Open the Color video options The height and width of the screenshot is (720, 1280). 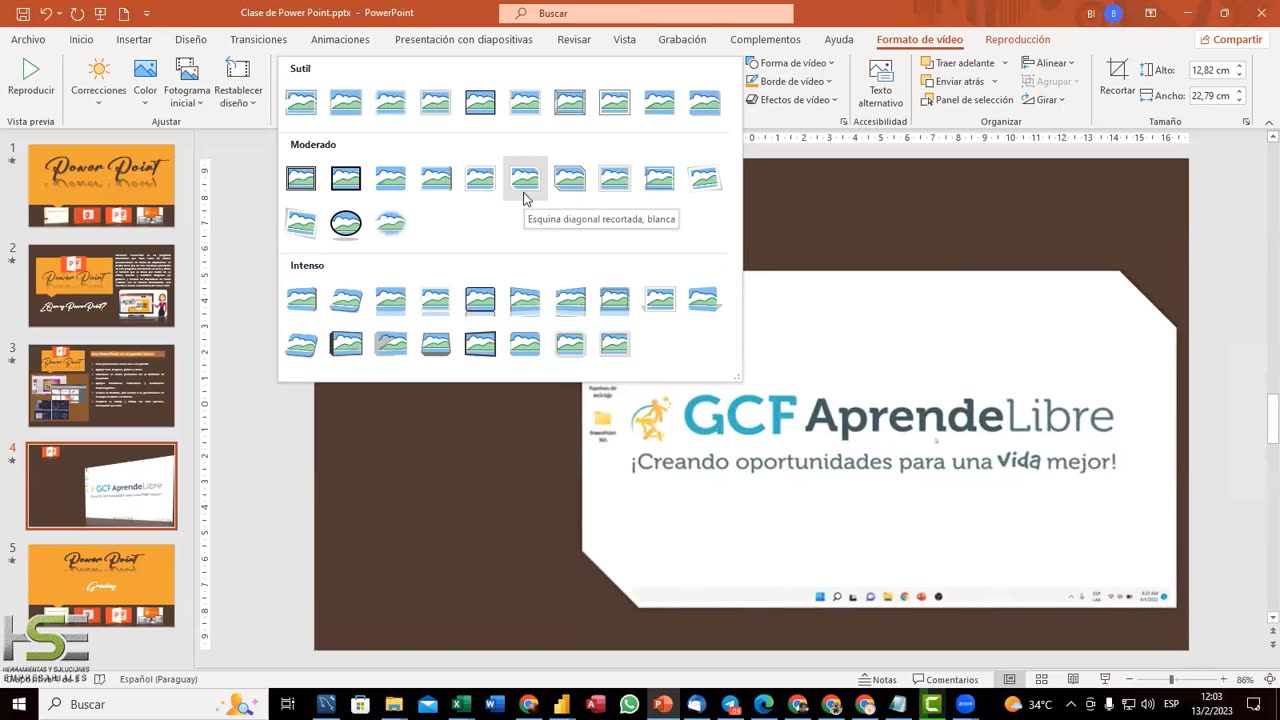pyautogui.click(x=145, y=82)
